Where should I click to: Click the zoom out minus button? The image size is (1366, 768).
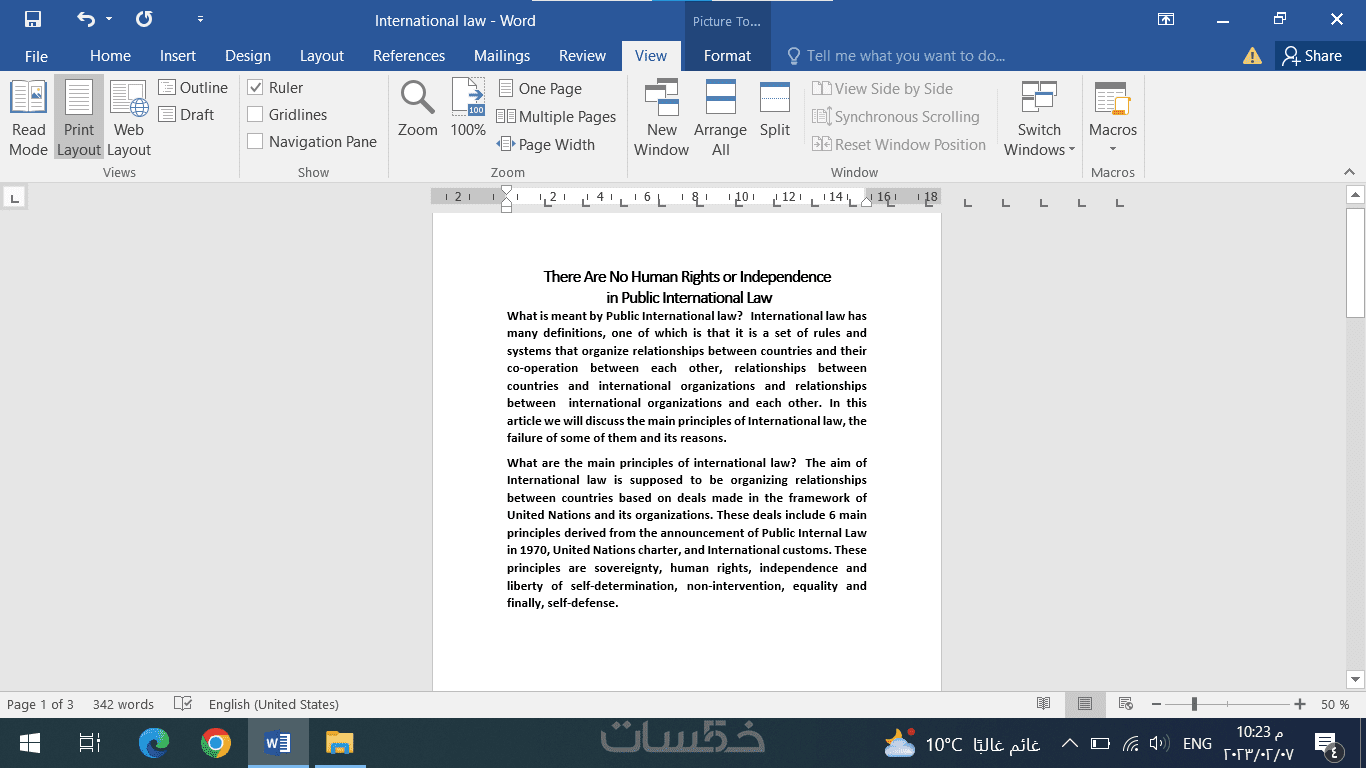[1156, 704]
